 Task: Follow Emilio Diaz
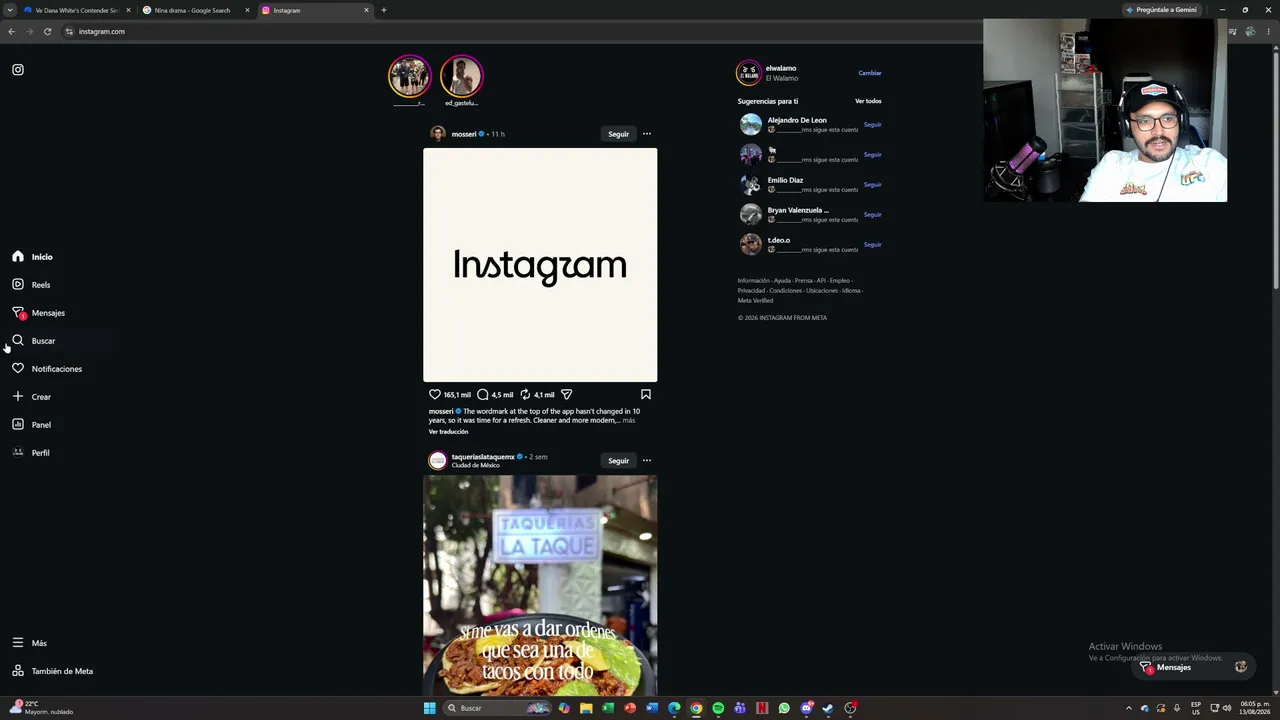pyautogui.click(x=873, y=184)
